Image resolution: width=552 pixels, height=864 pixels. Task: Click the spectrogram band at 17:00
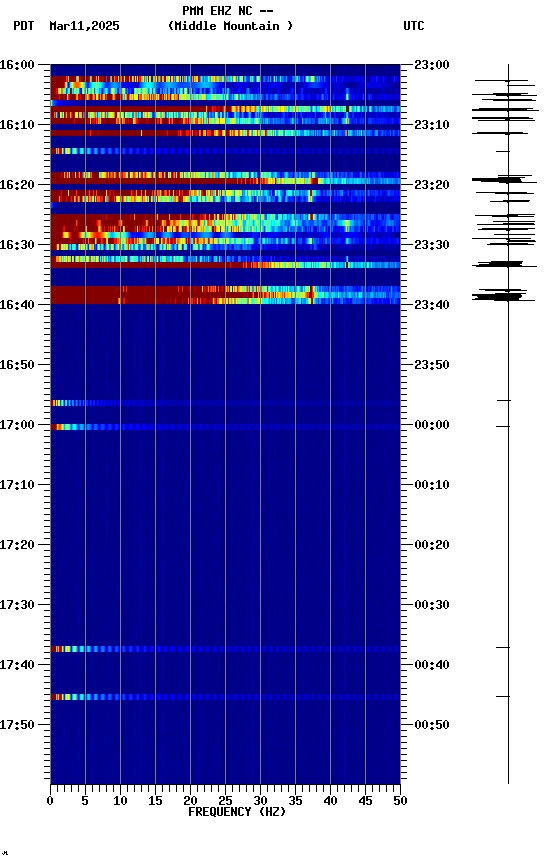click(x=225, y=427)
